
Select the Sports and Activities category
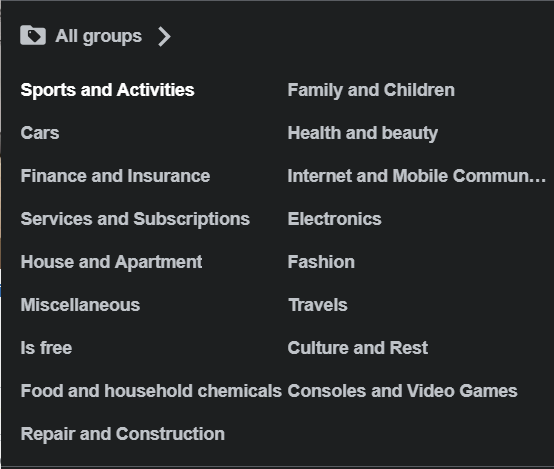[x=107, y=90]
